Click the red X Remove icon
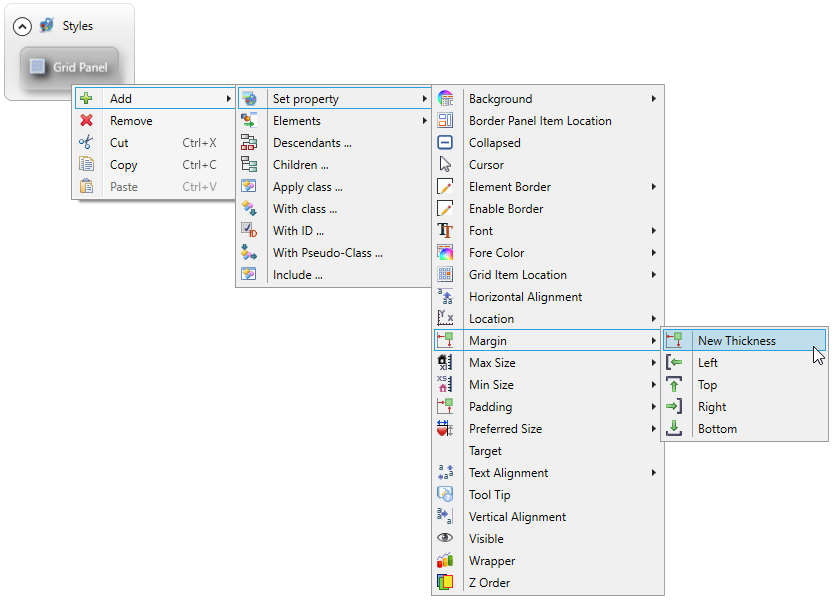 click(87, 121)
